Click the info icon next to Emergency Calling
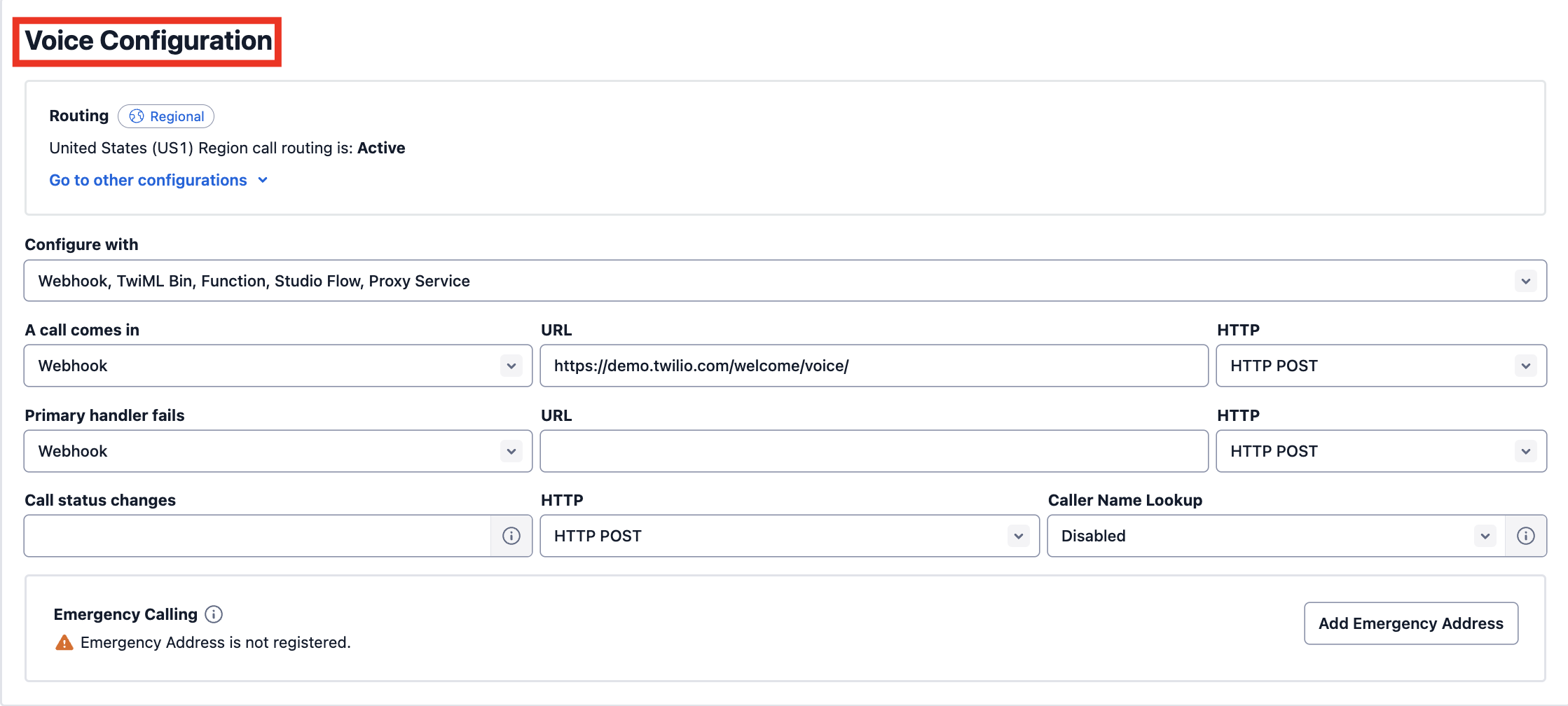Image resolution: width=1568 pixels, height=706 pixels. 214,614
